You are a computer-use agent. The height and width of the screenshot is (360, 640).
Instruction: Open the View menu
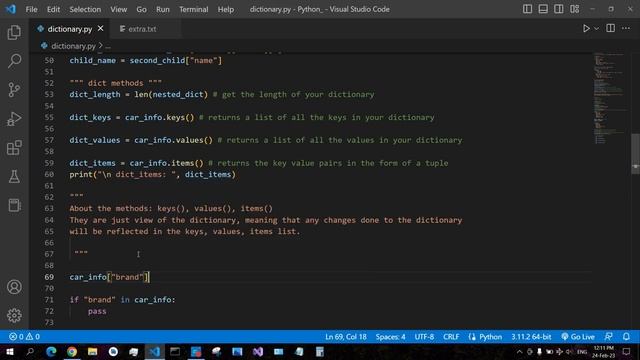pos(118,9)
